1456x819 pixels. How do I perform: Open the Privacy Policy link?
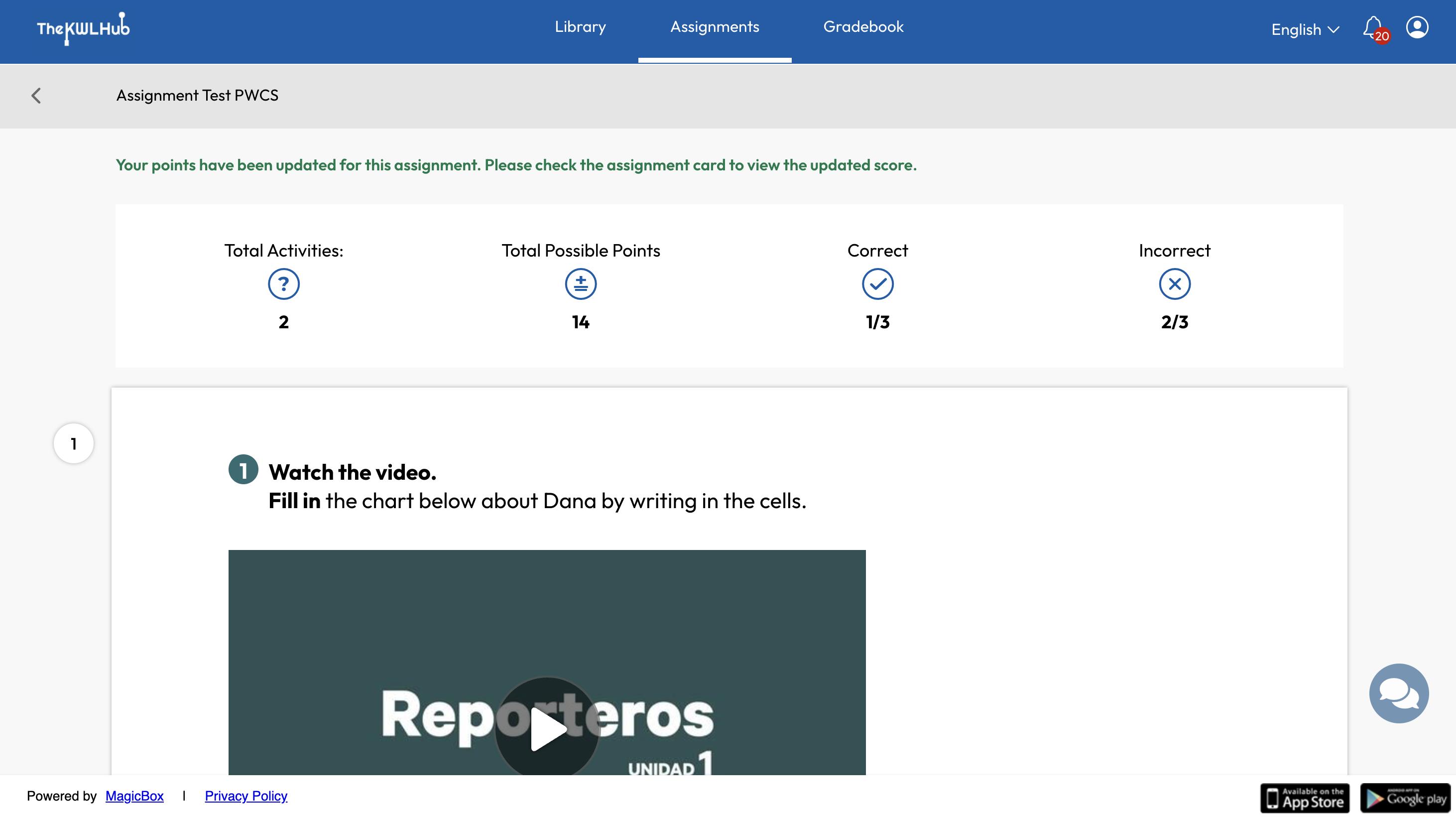(246, 796)
